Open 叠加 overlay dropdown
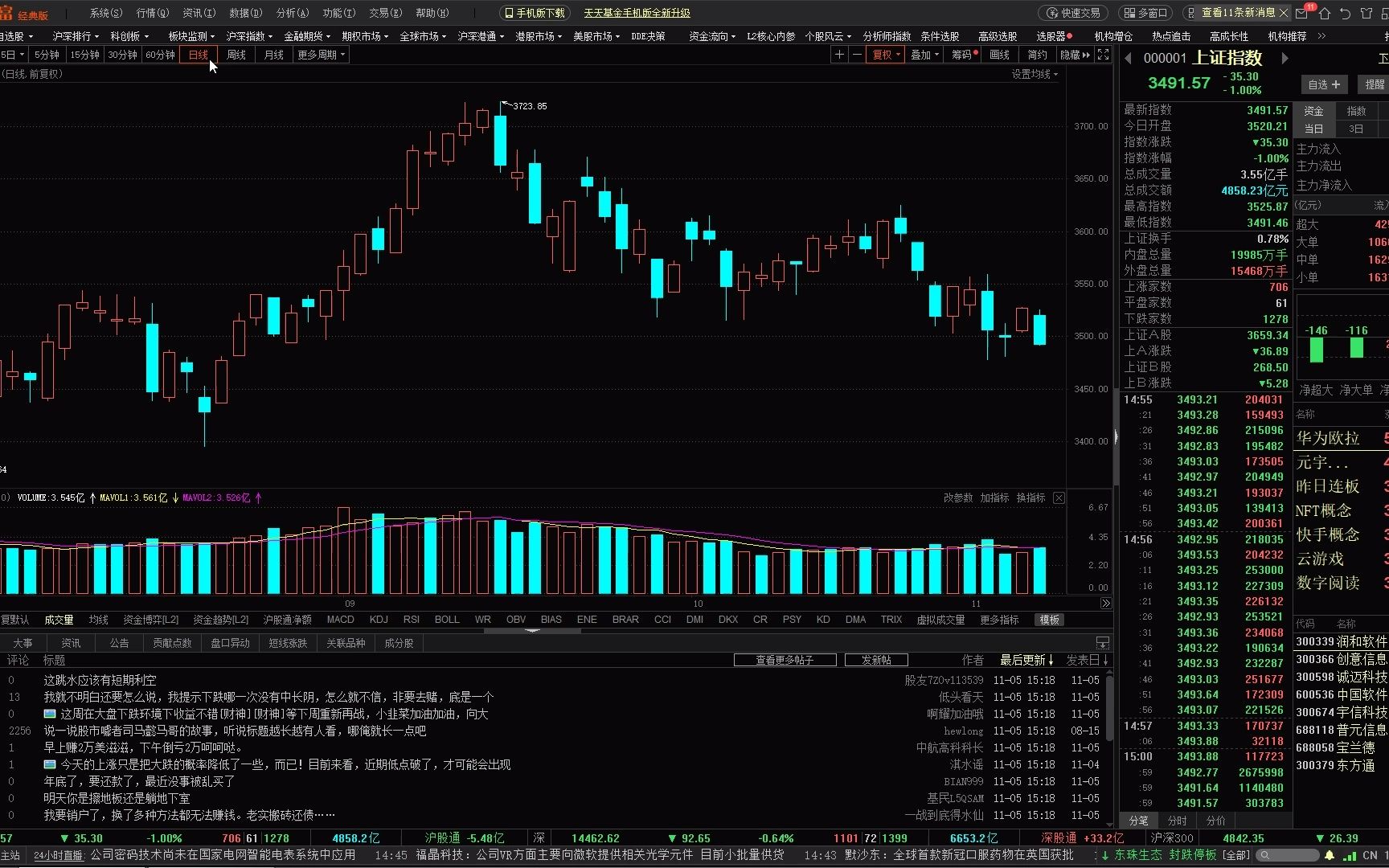The image size is (1389, 868). (x=924, y=55)
